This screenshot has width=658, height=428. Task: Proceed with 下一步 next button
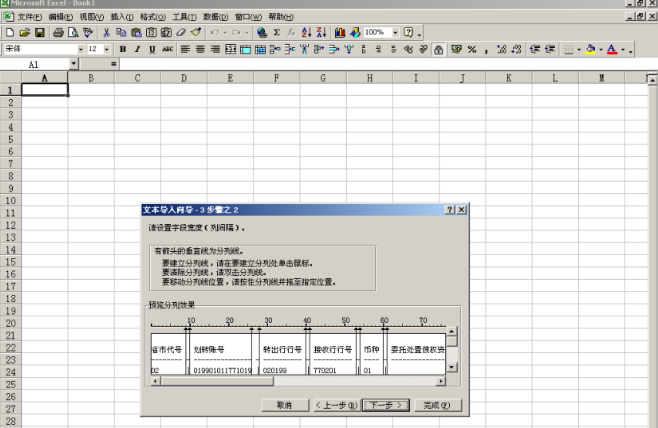[x=386, y=405]
